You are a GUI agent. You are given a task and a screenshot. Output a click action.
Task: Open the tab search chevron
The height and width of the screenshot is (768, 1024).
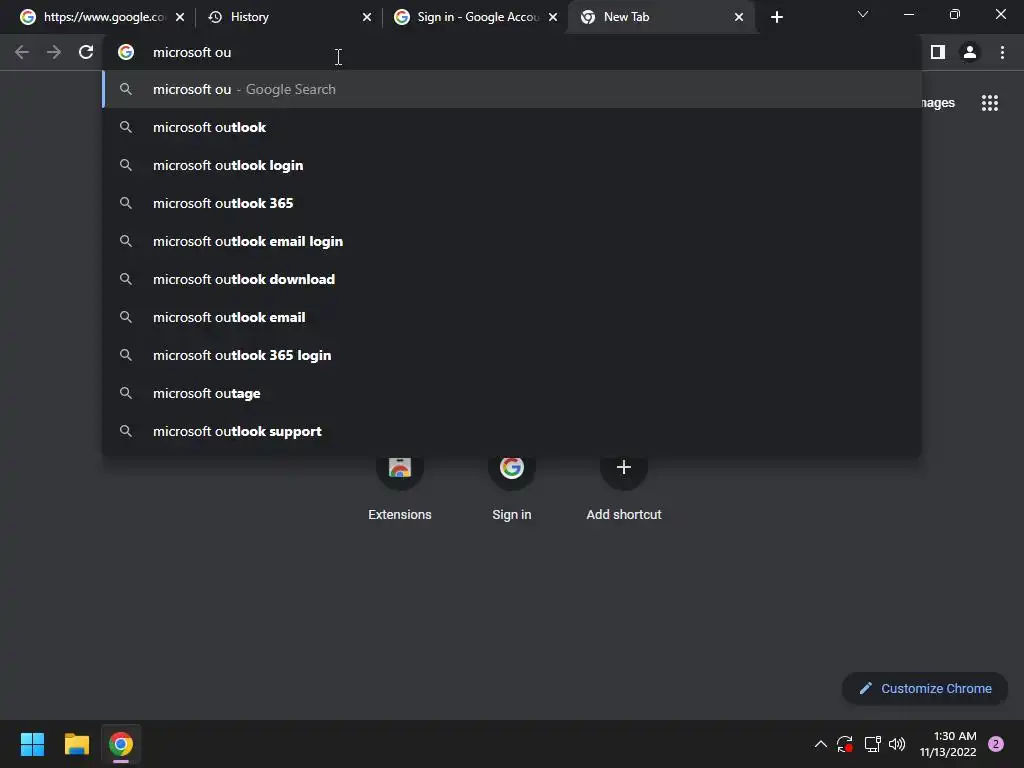pyautogui.click(x=863, y=14)
